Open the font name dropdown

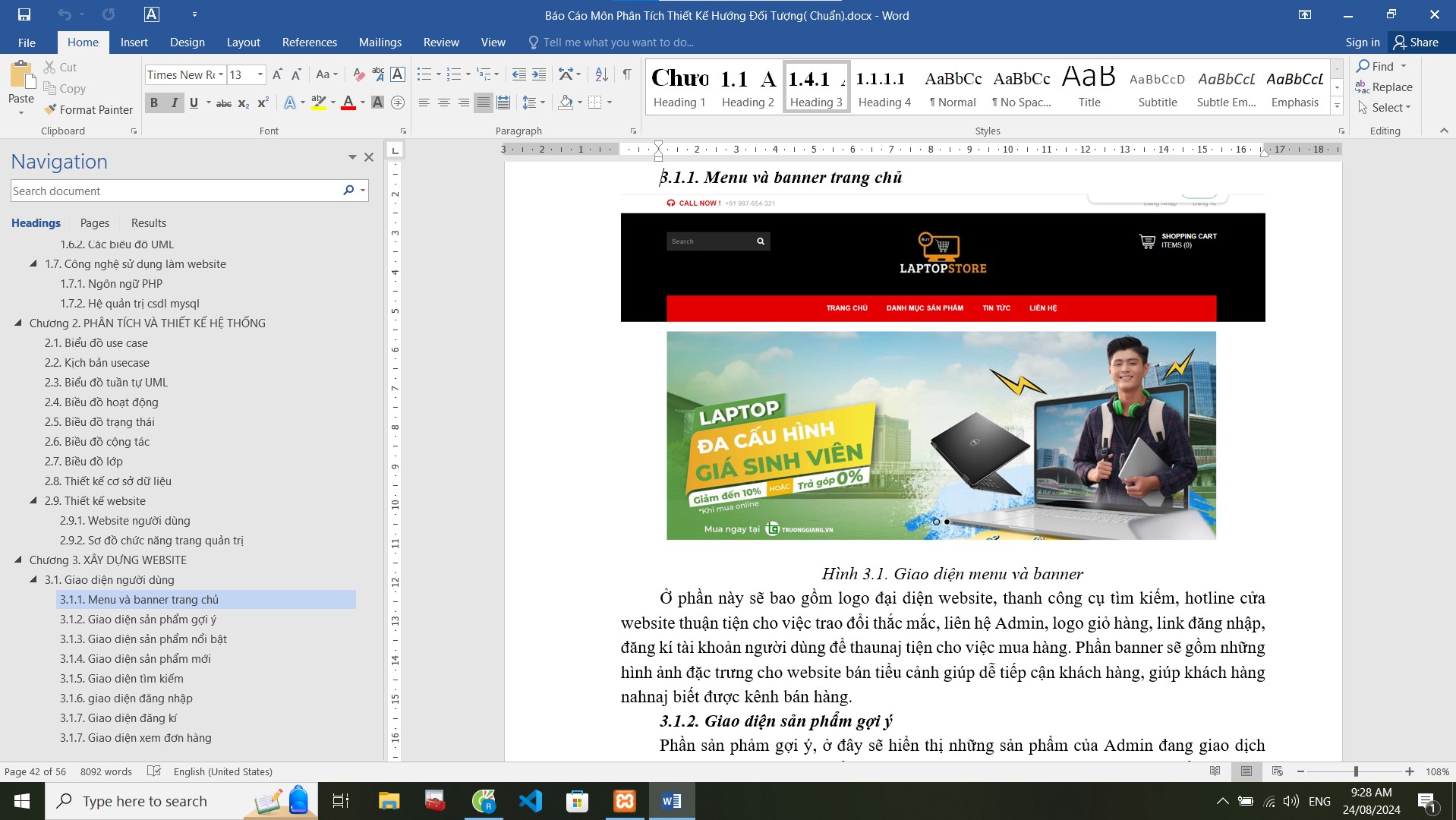point(221,74)
